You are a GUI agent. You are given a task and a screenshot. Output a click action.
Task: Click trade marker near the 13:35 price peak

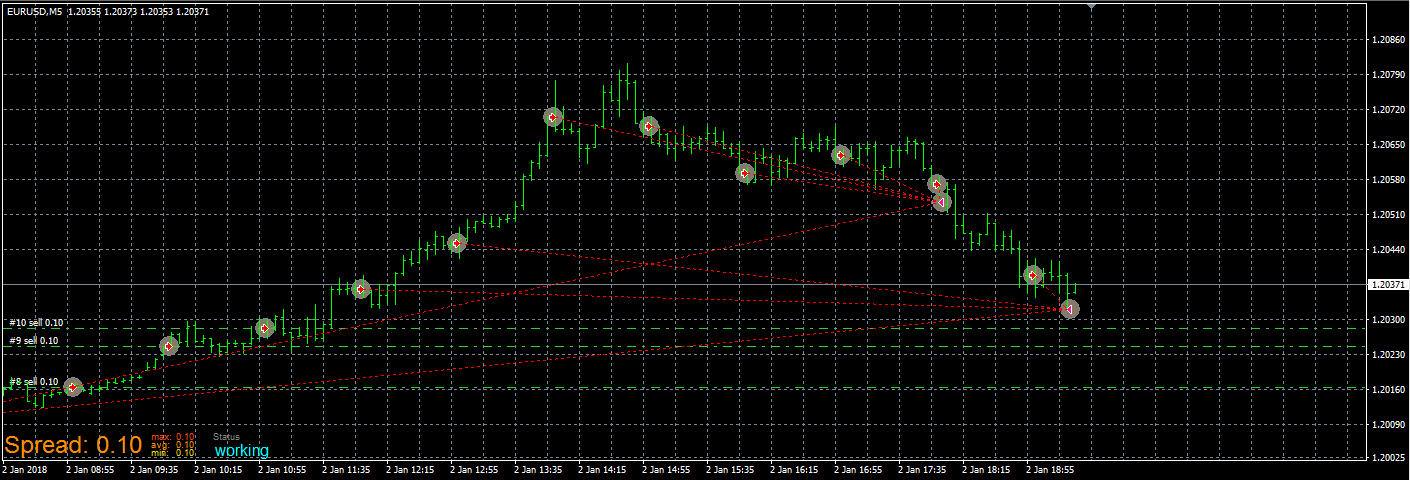(553, 117)
